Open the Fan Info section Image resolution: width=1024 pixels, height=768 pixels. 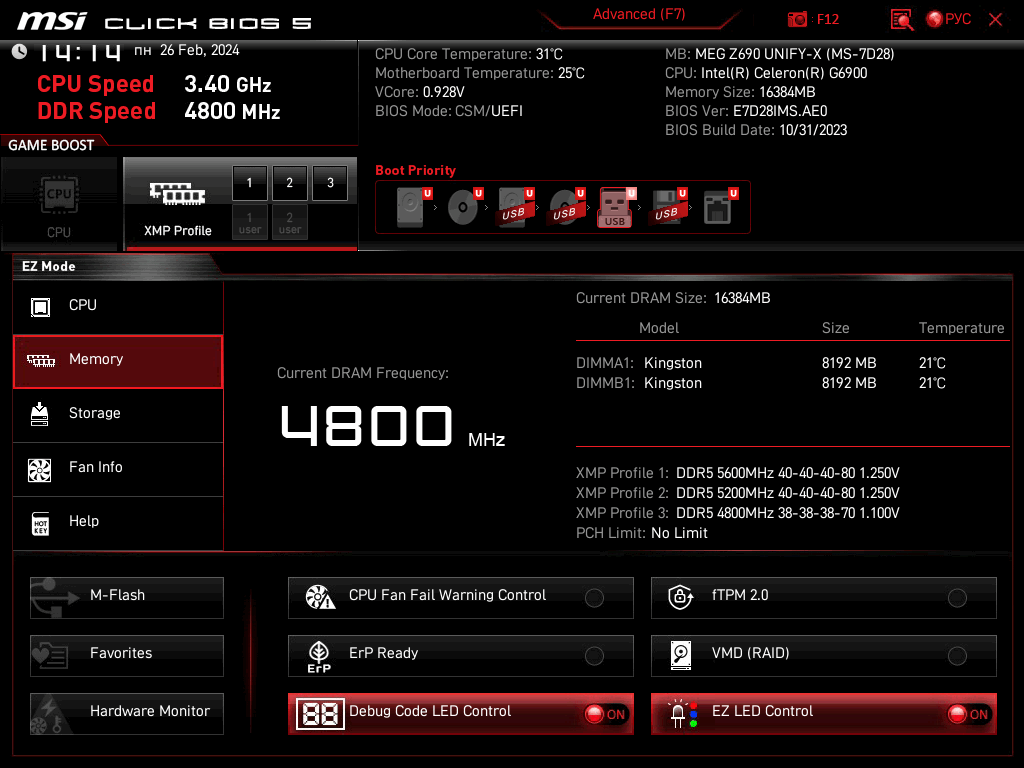118,469
